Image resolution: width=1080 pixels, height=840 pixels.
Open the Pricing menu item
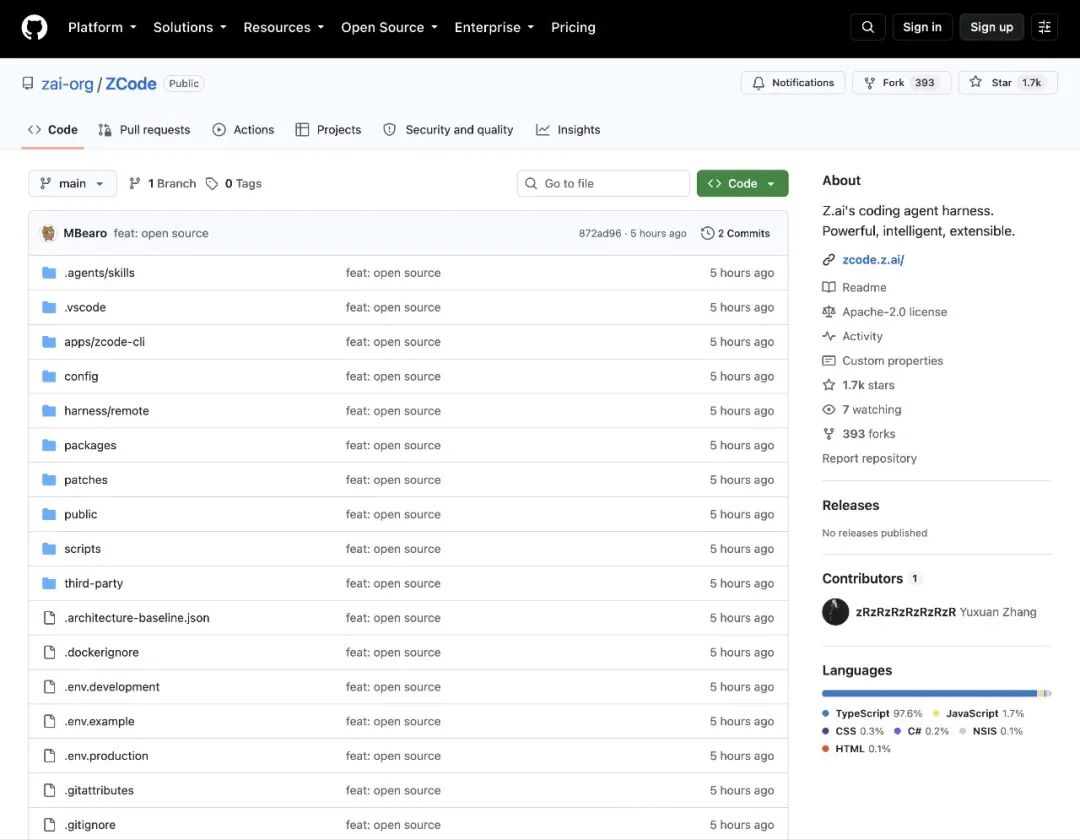[x=573, y=28]
